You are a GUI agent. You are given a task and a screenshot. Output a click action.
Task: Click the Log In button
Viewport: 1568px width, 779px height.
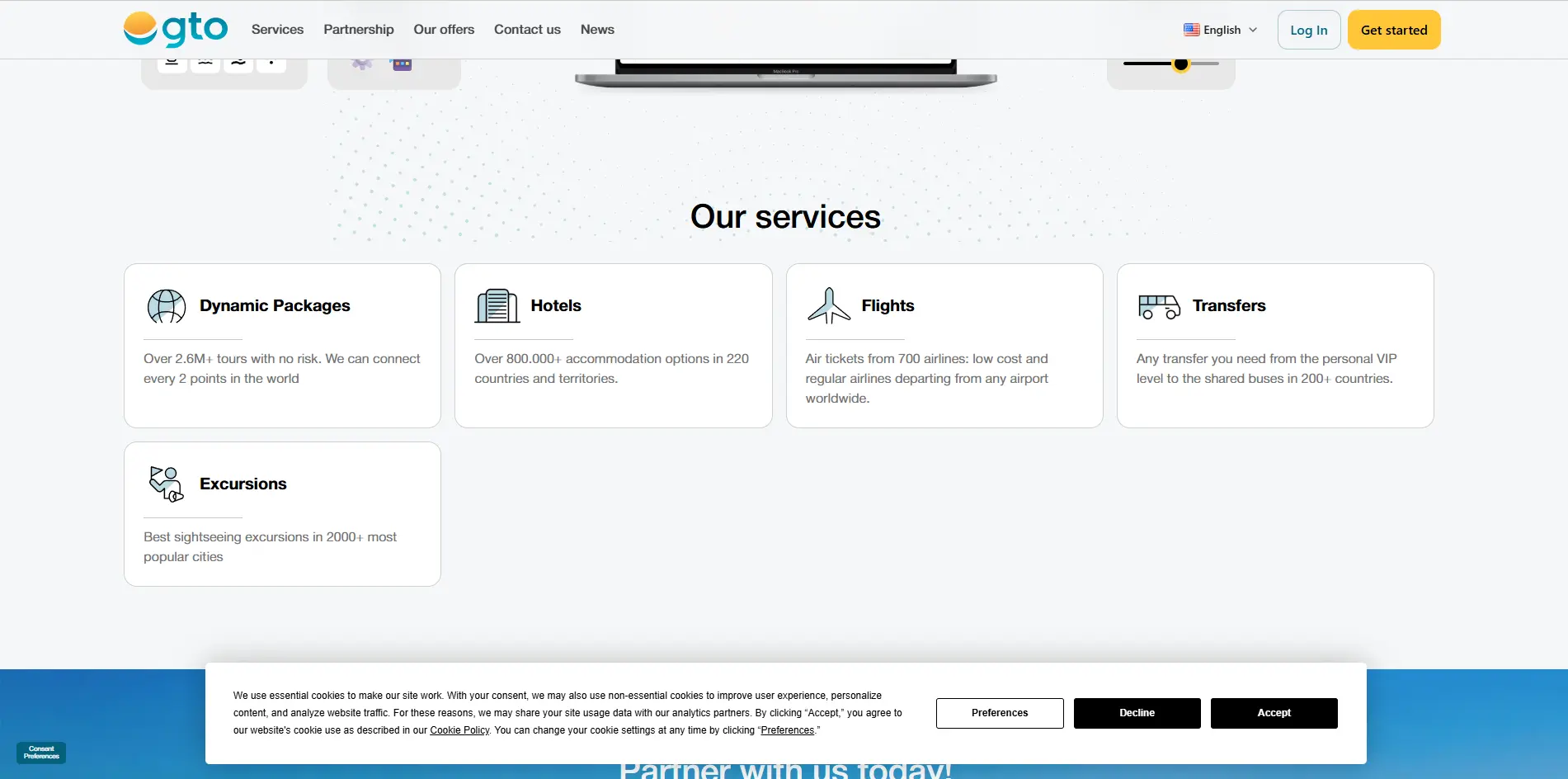tap(1308, 29)
